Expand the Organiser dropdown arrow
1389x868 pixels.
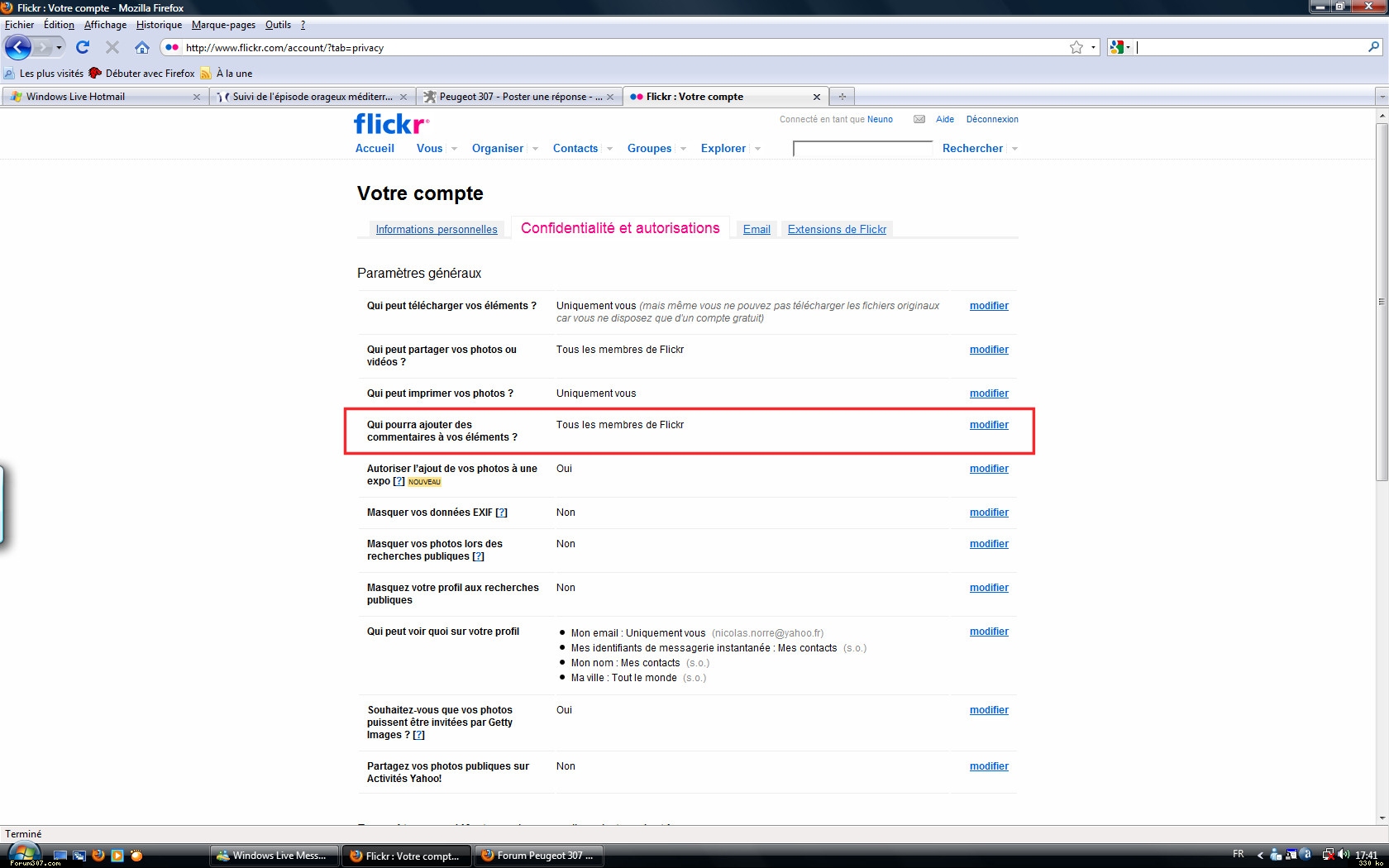coord(535,149)
